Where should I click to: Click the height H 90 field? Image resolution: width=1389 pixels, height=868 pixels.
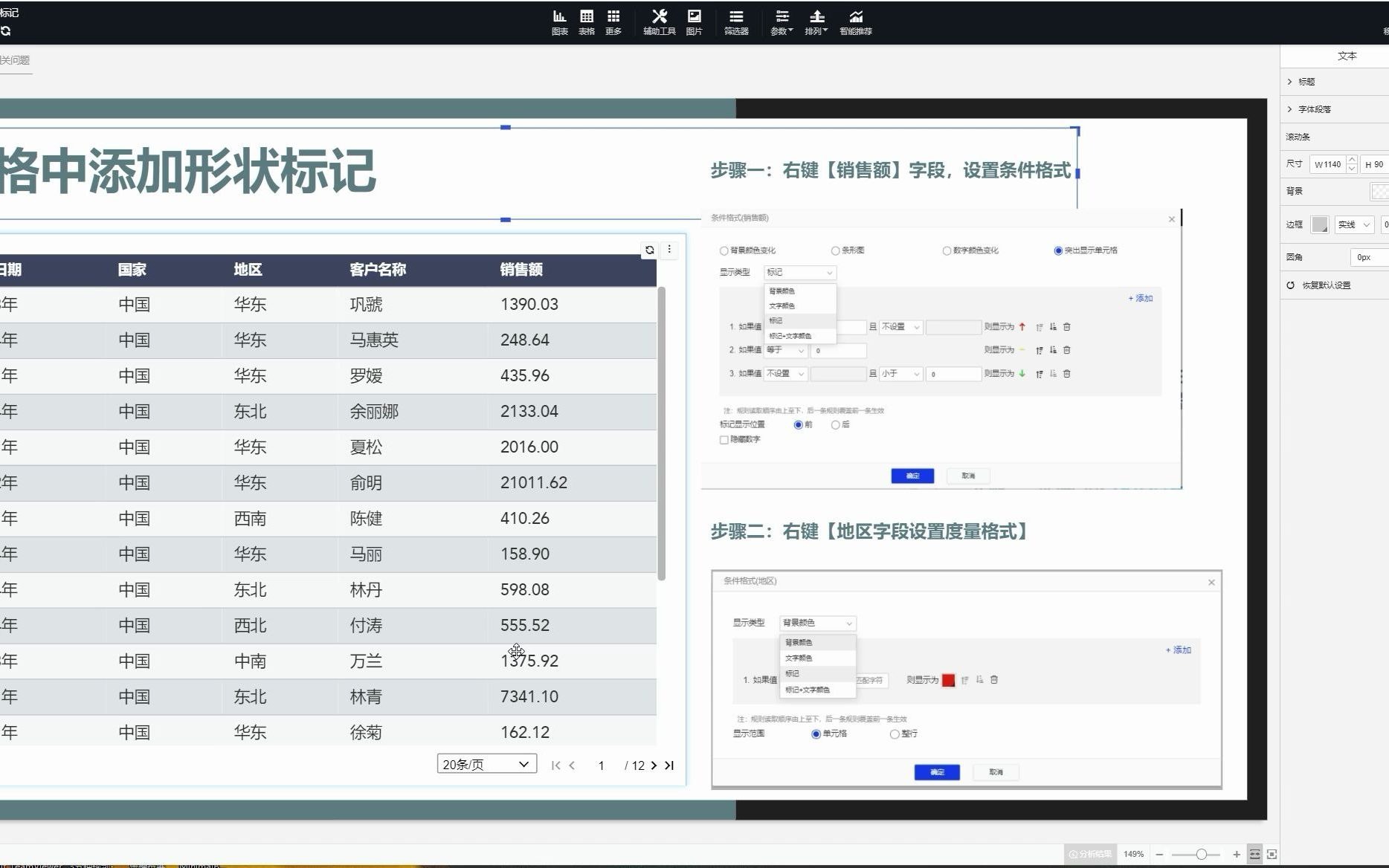(x=1374, y=164)
